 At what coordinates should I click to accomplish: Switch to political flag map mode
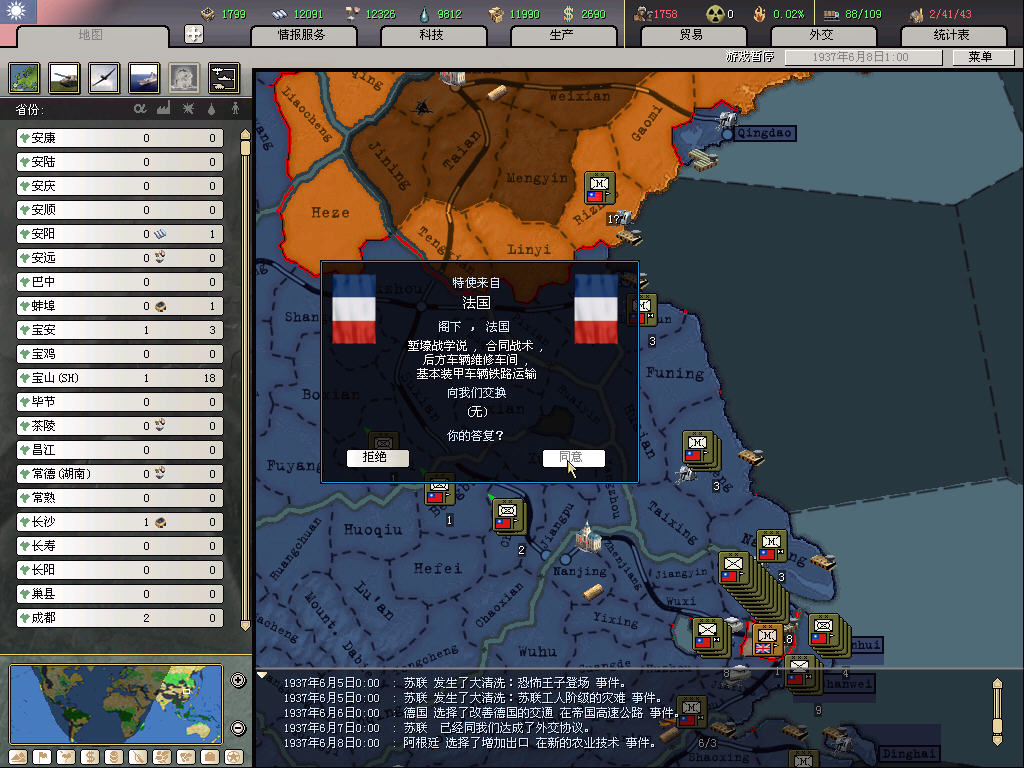42,756
